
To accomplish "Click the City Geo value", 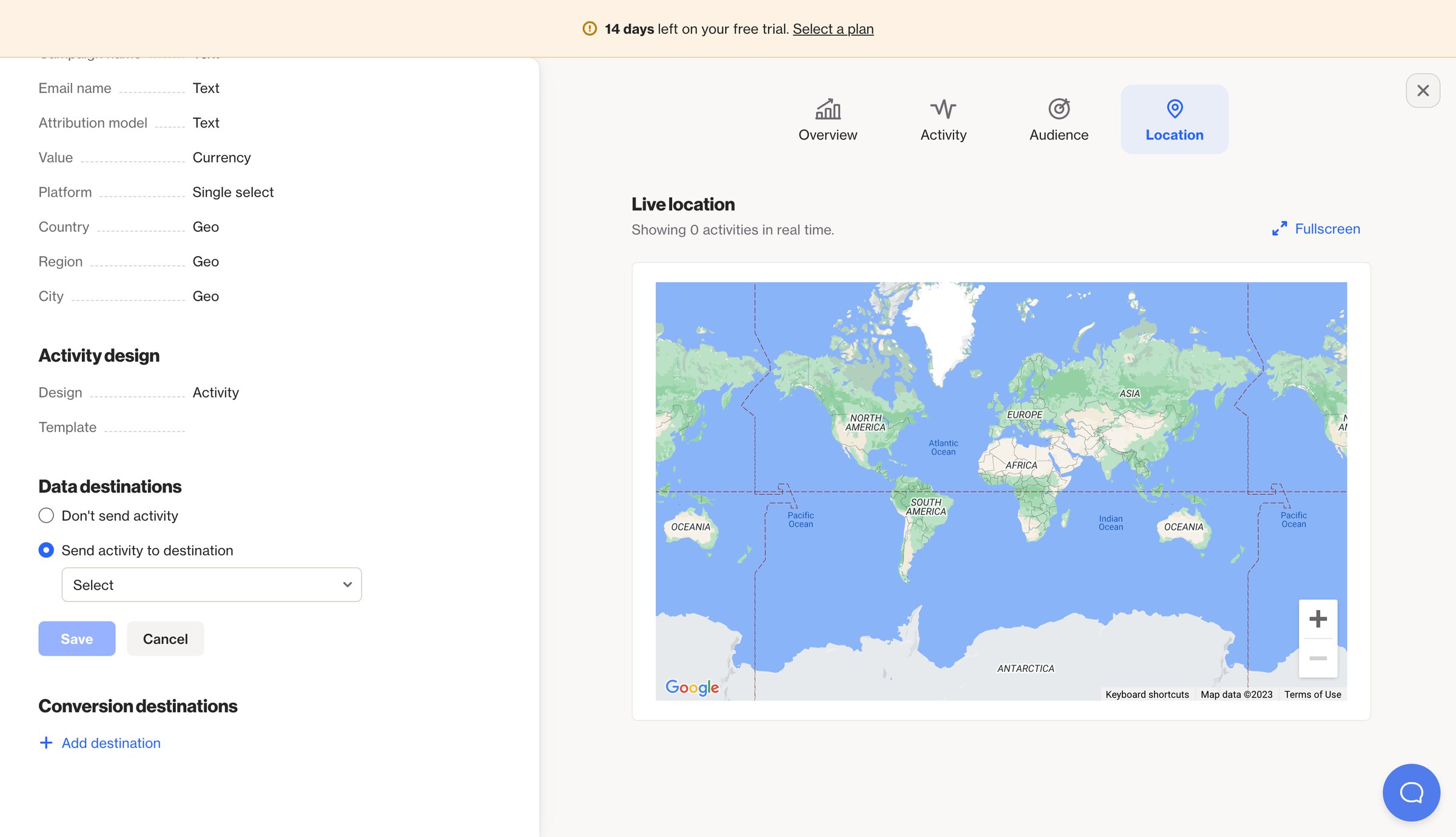I will pyautogui.click(x=206, y=296).
